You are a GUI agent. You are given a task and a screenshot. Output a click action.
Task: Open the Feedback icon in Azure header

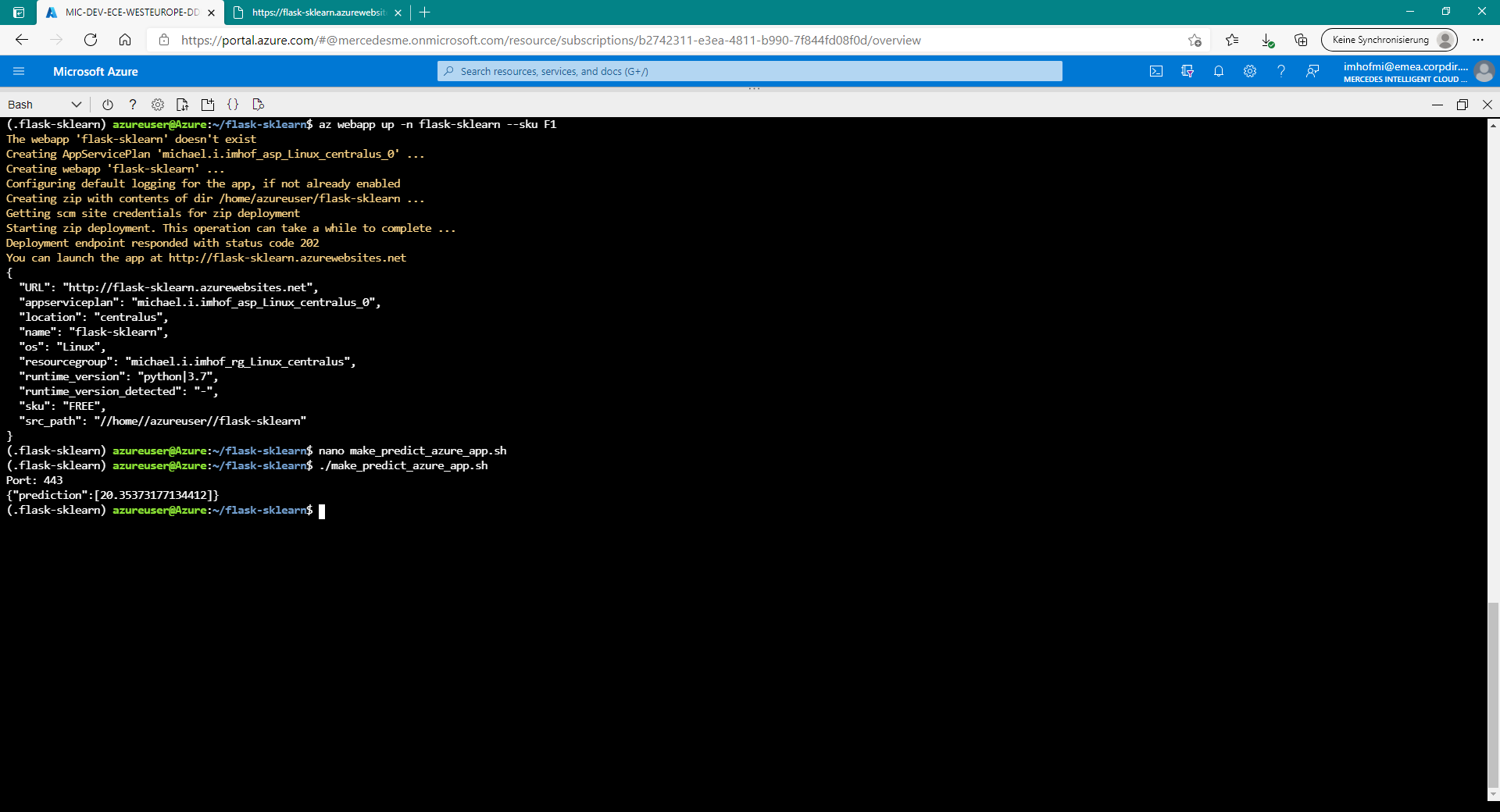(1312, 71)
